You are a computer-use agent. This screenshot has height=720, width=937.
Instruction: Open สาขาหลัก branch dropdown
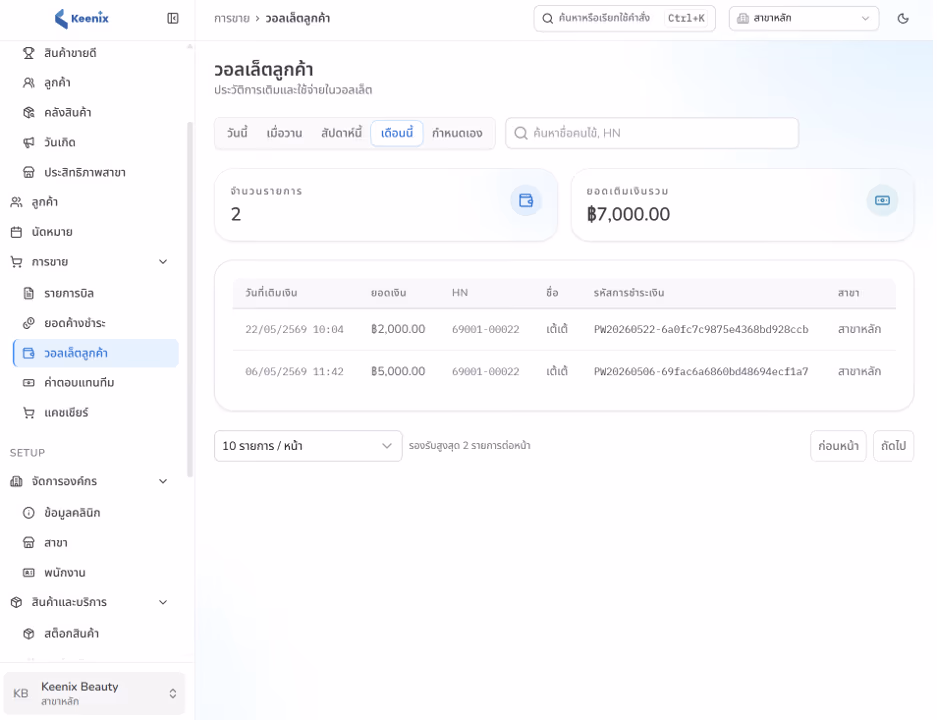804,19
